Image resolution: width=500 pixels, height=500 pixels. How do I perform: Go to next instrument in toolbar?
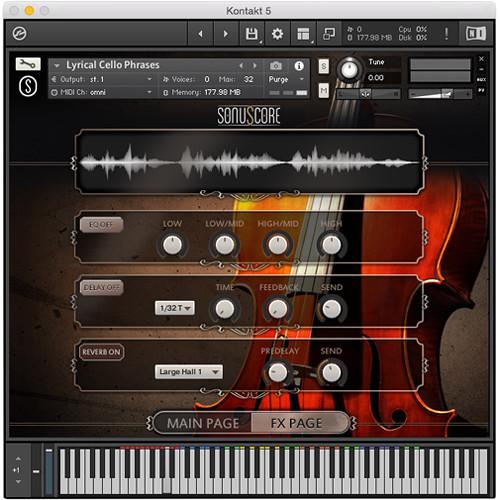point(226,34)
